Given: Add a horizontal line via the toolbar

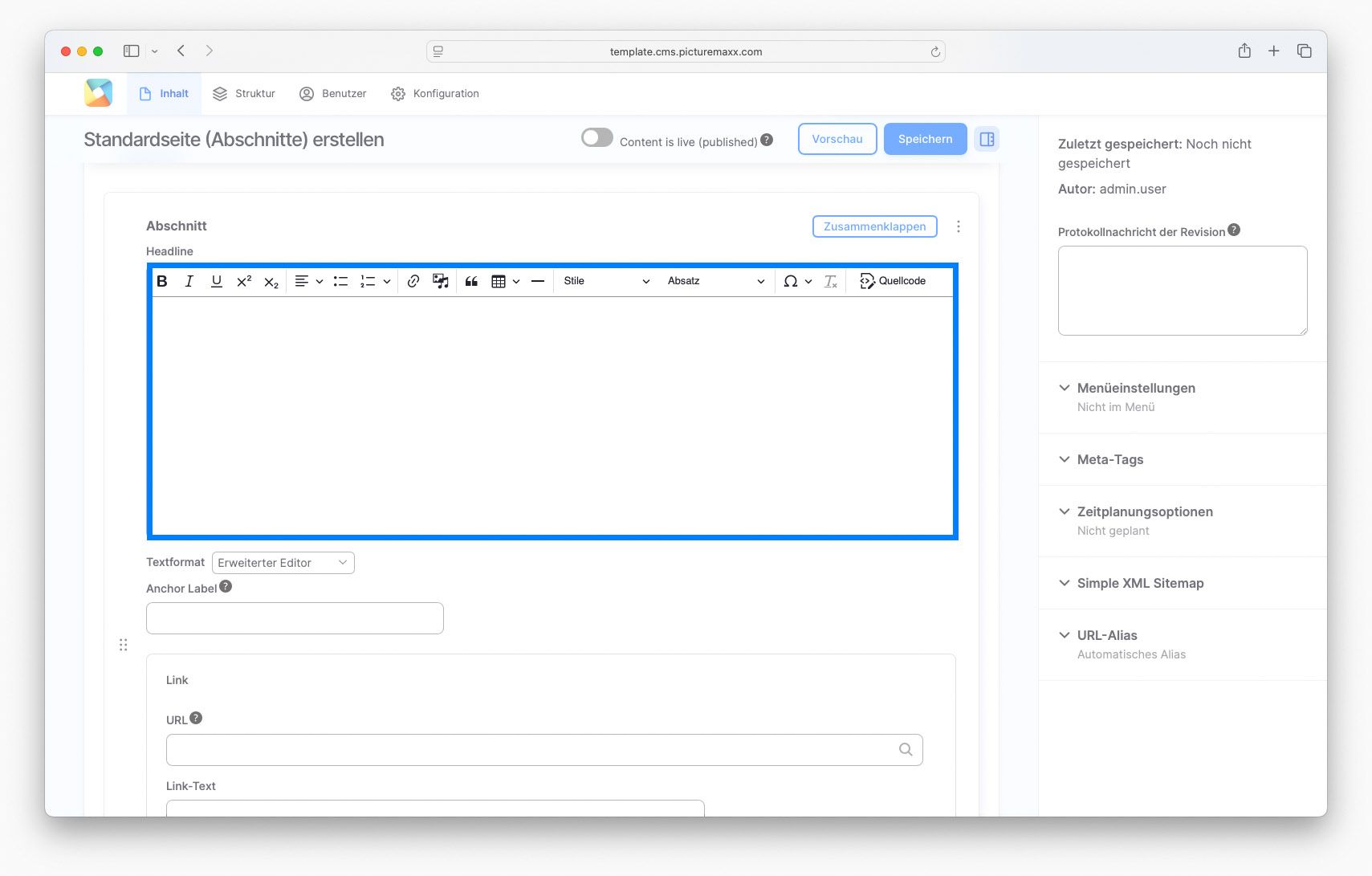Looking at the screenshot, I should (538, 281).
